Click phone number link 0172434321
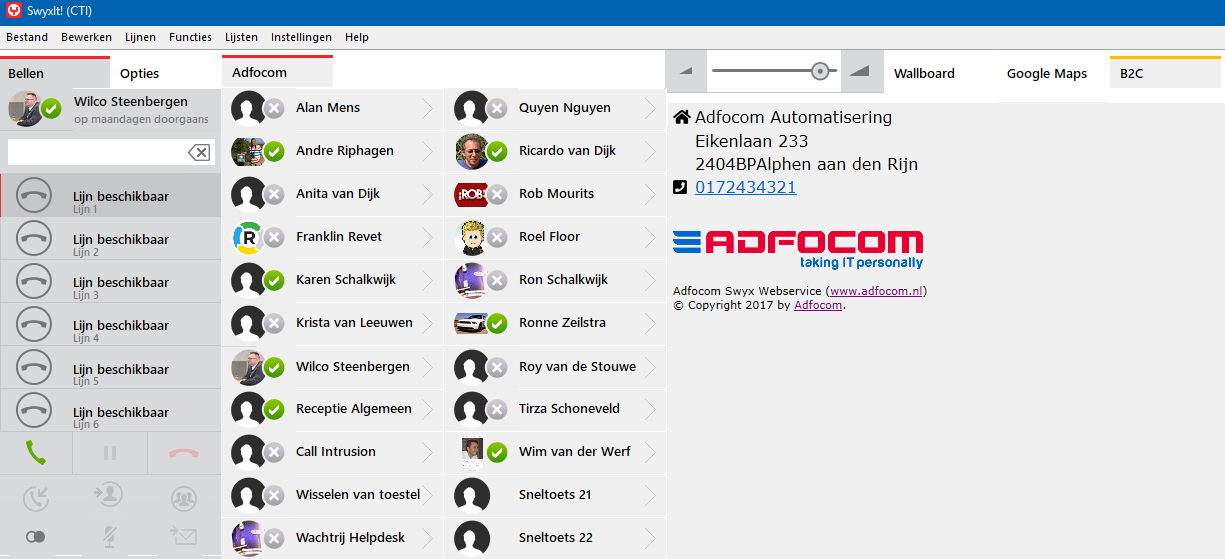 point(746,187)
